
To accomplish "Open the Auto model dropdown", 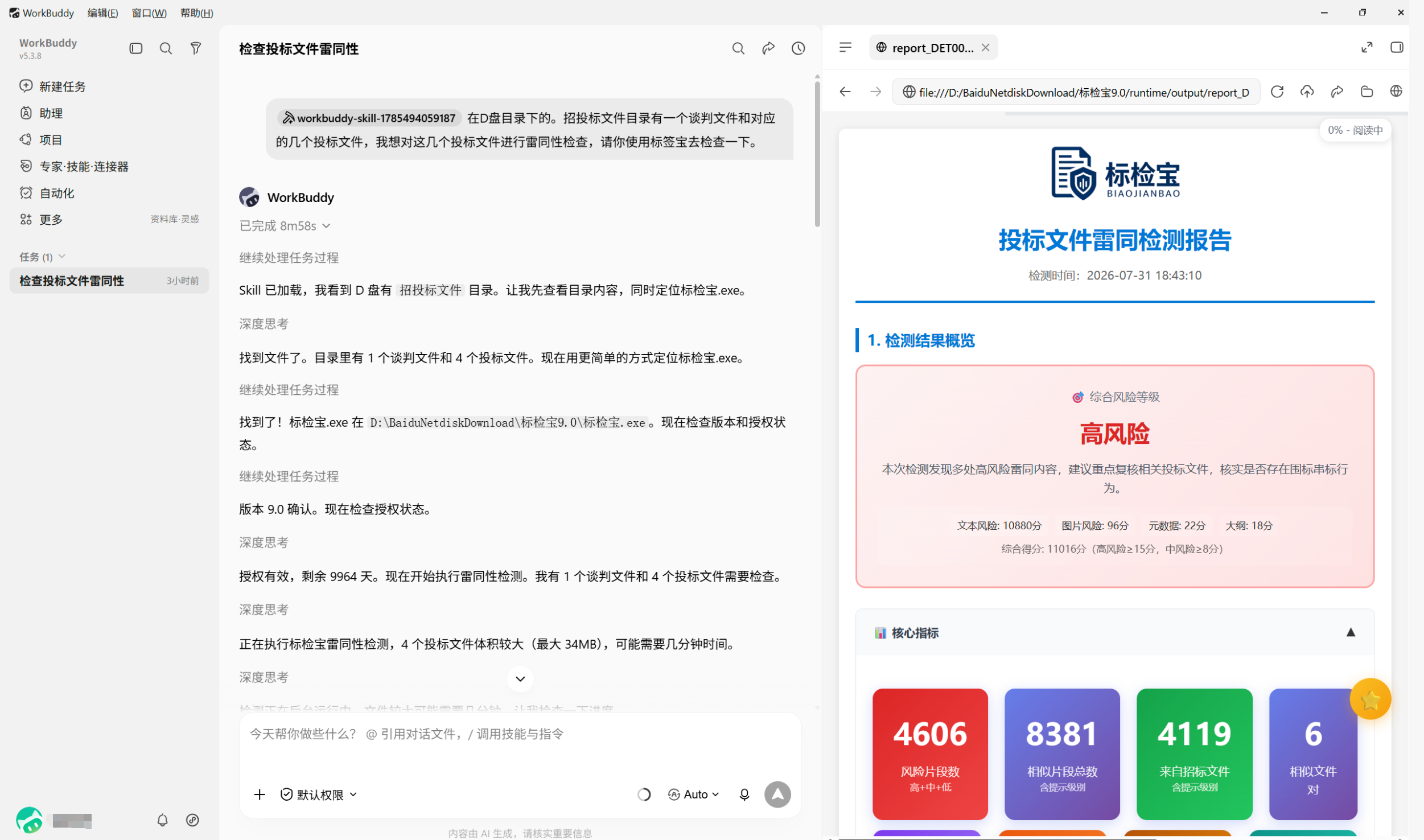I will pyautogui.click(x=693, y=794).
